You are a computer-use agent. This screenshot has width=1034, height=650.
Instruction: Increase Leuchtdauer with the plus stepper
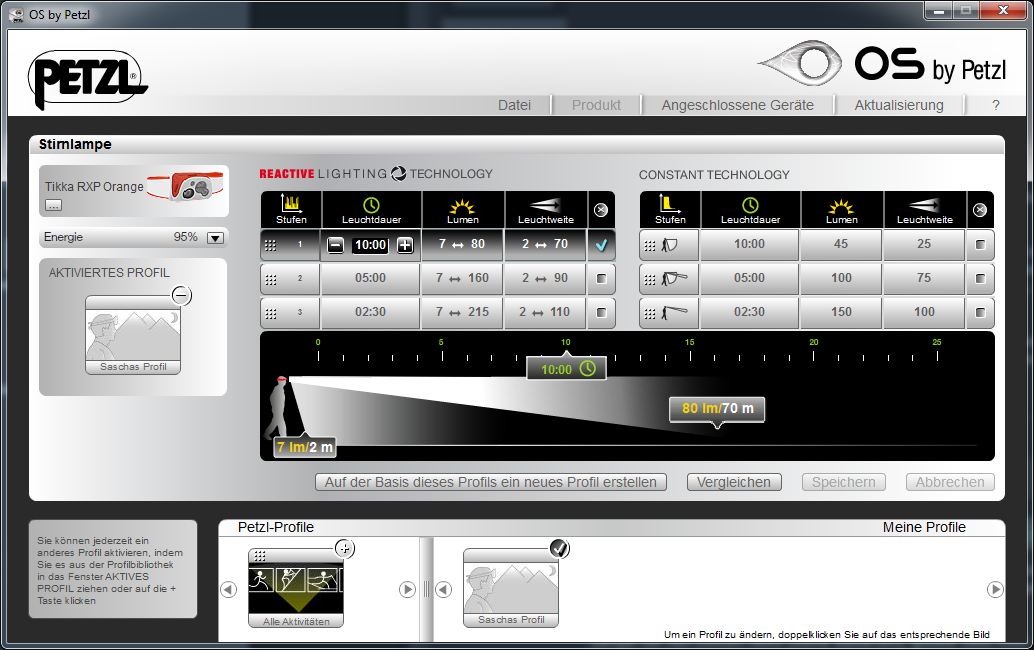coord(405,245)
